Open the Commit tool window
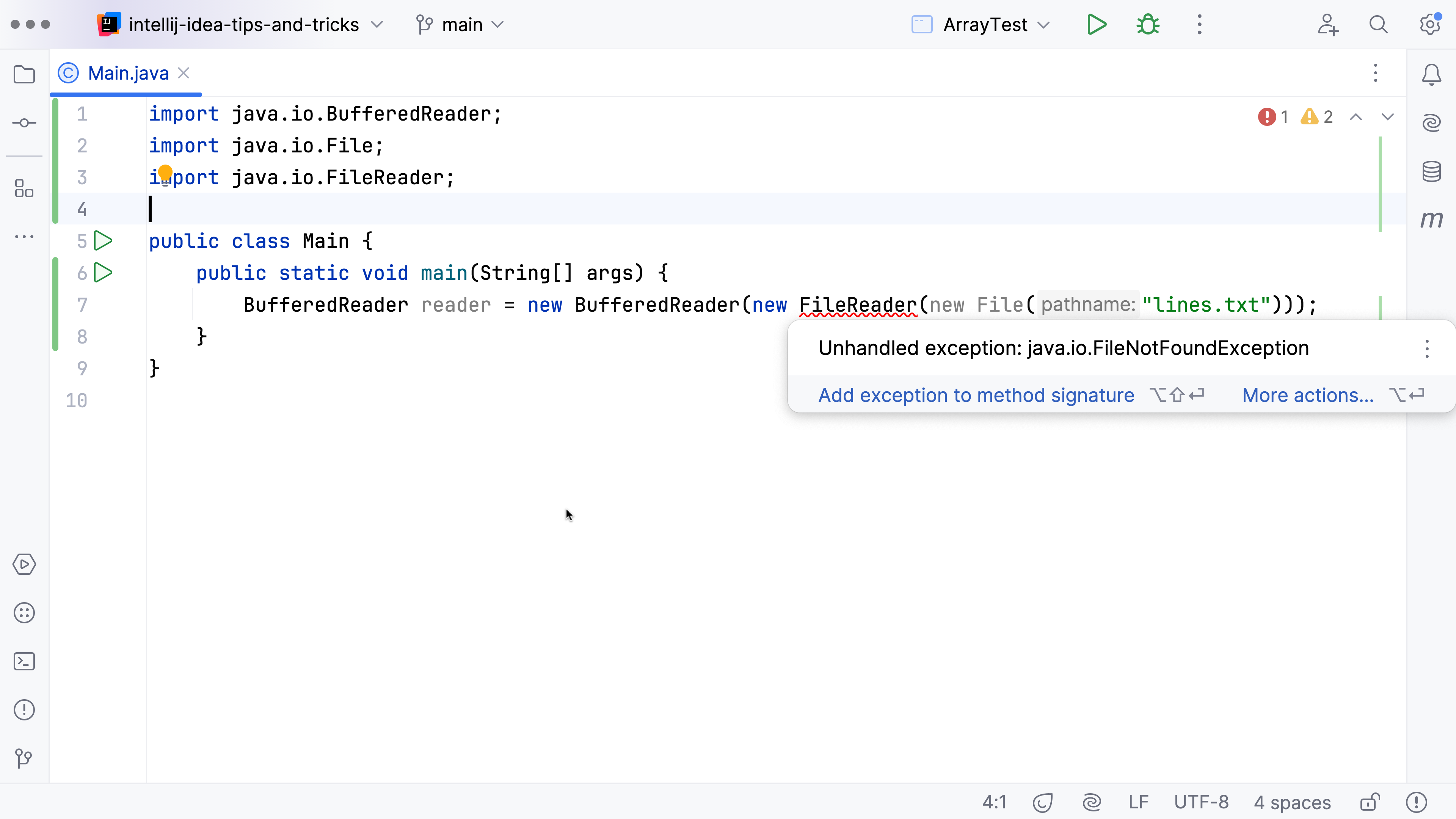Screen dimensions: 1456x819 coord(24,122)
